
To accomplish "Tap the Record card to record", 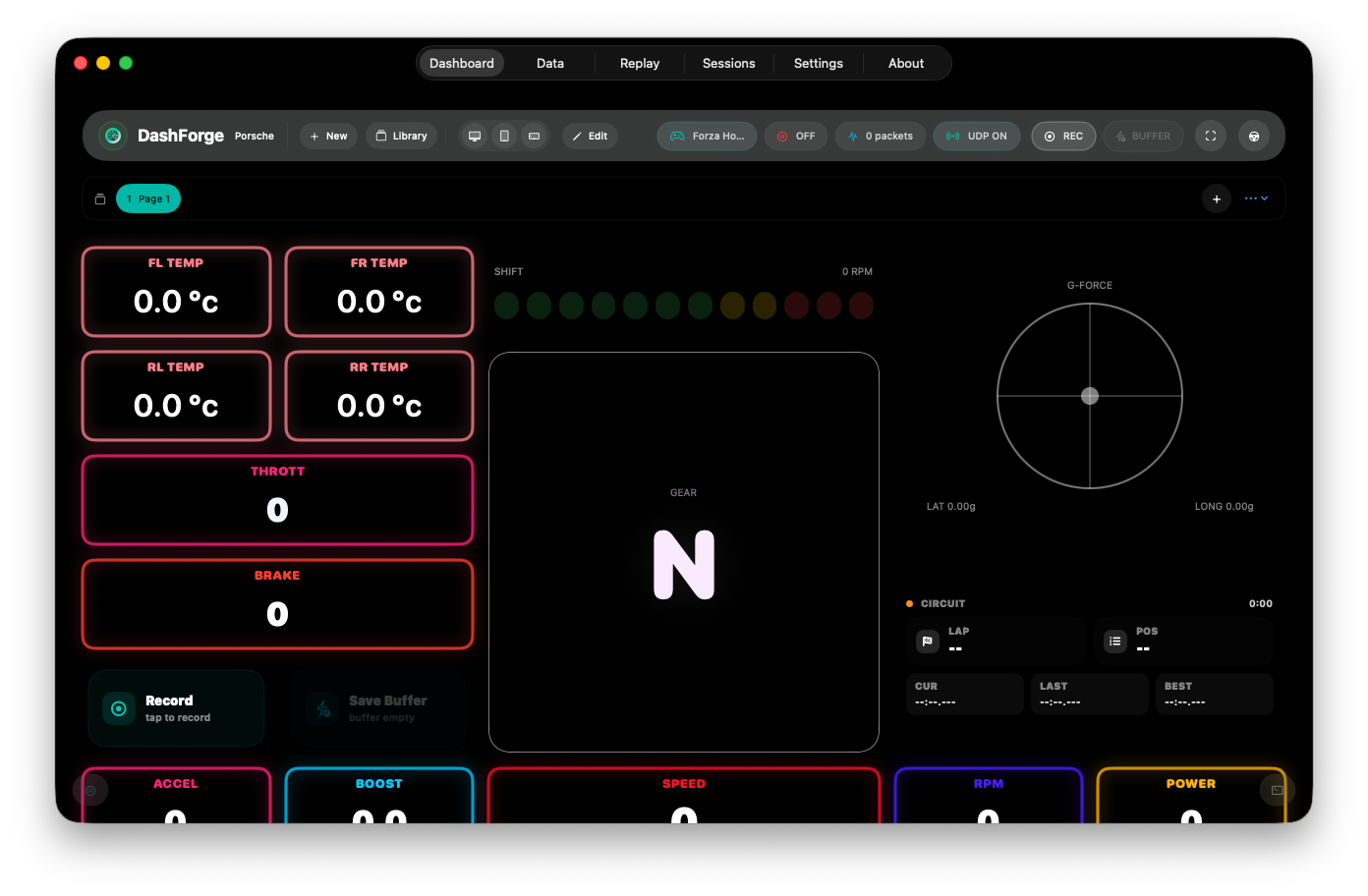I will pos(177,708).
